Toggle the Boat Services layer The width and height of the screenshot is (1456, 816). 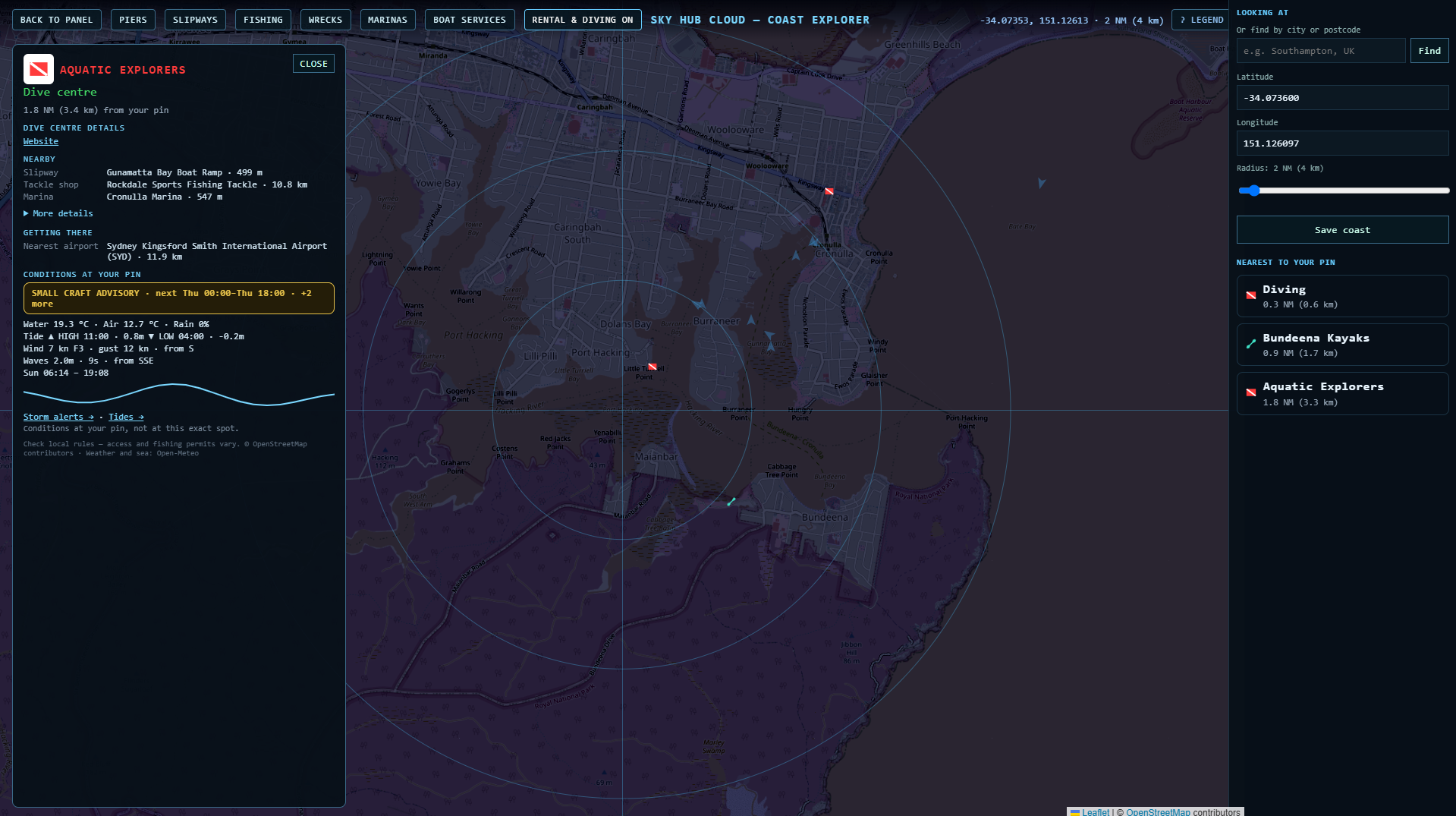tap(470, 20)
